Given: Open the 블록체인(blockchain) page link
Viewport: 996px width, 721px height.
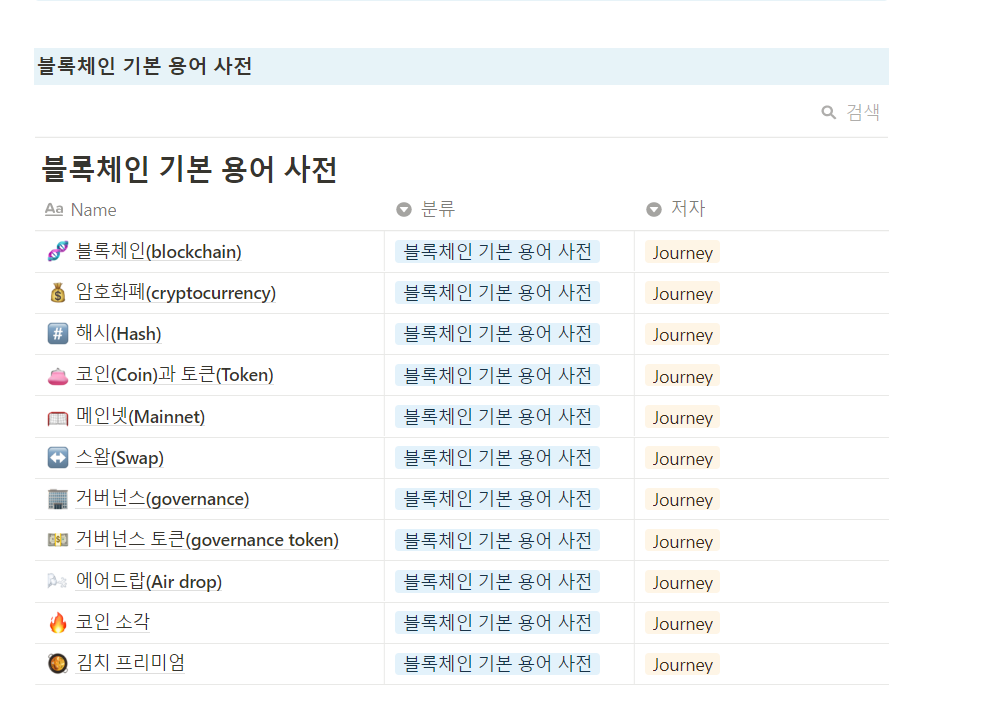Looking at the screenshot, I should click(159, 252).
